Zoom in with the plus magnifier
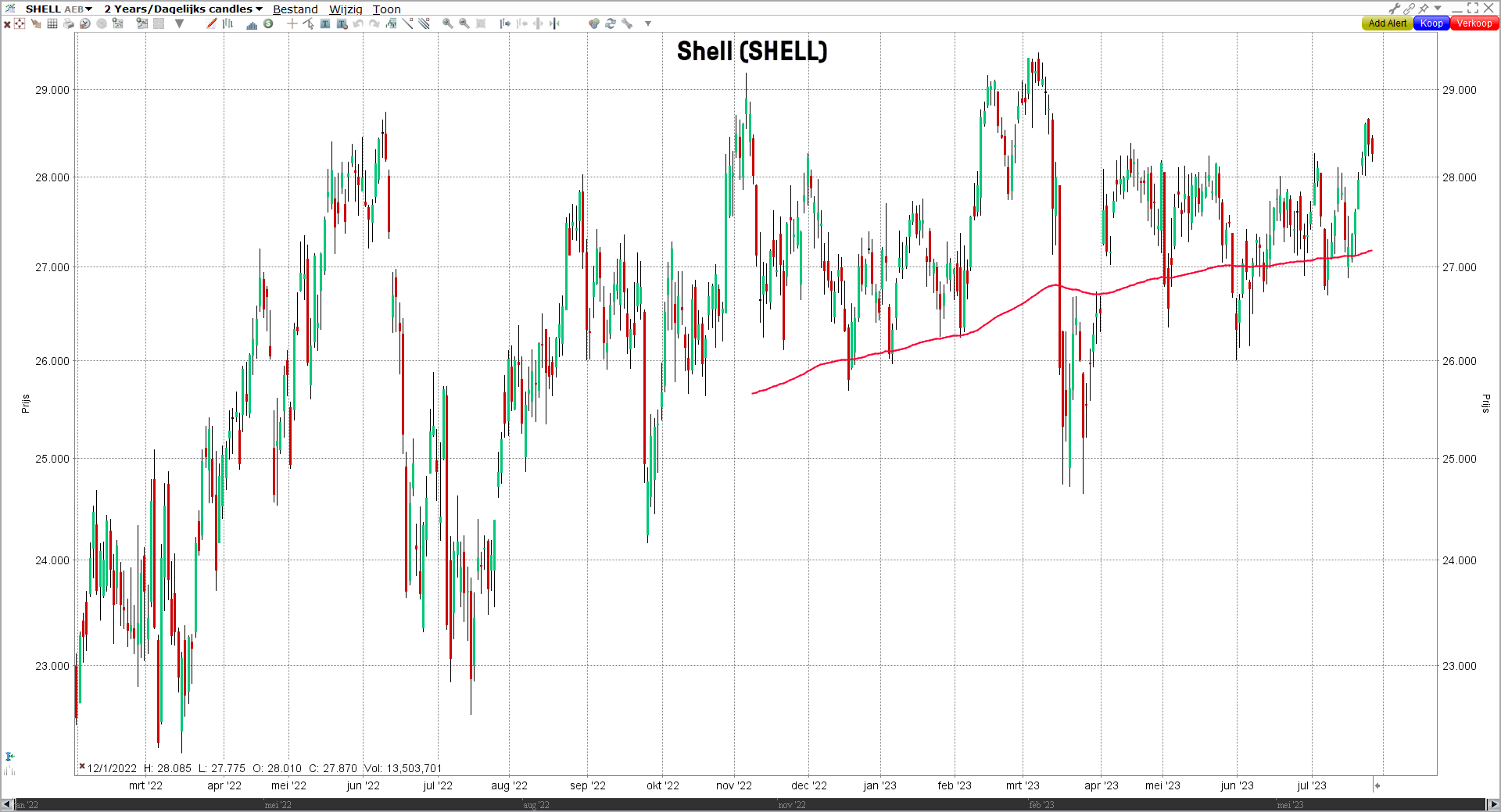This screenshot has width=1501, height=812. pyautogui.click(x=447, y=23)
